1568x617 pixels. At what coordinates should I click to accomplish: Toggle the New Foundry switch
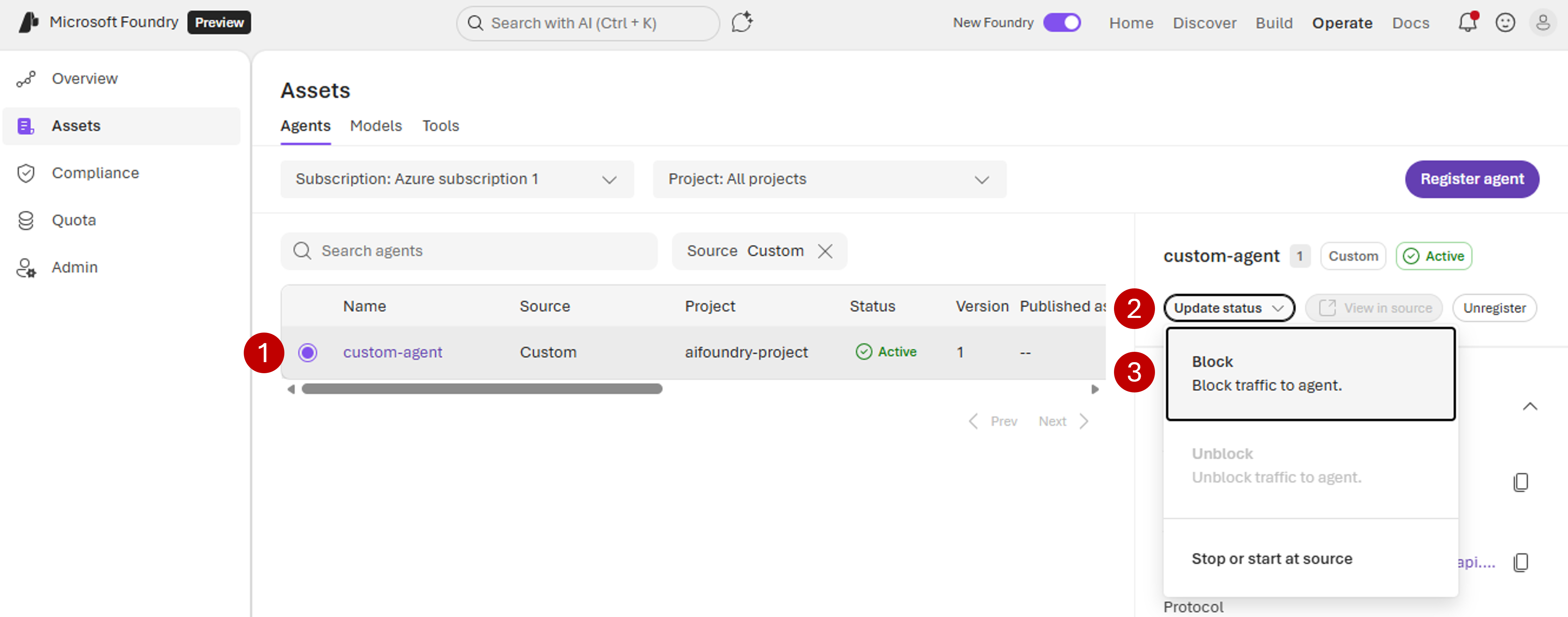(1062, 22)
